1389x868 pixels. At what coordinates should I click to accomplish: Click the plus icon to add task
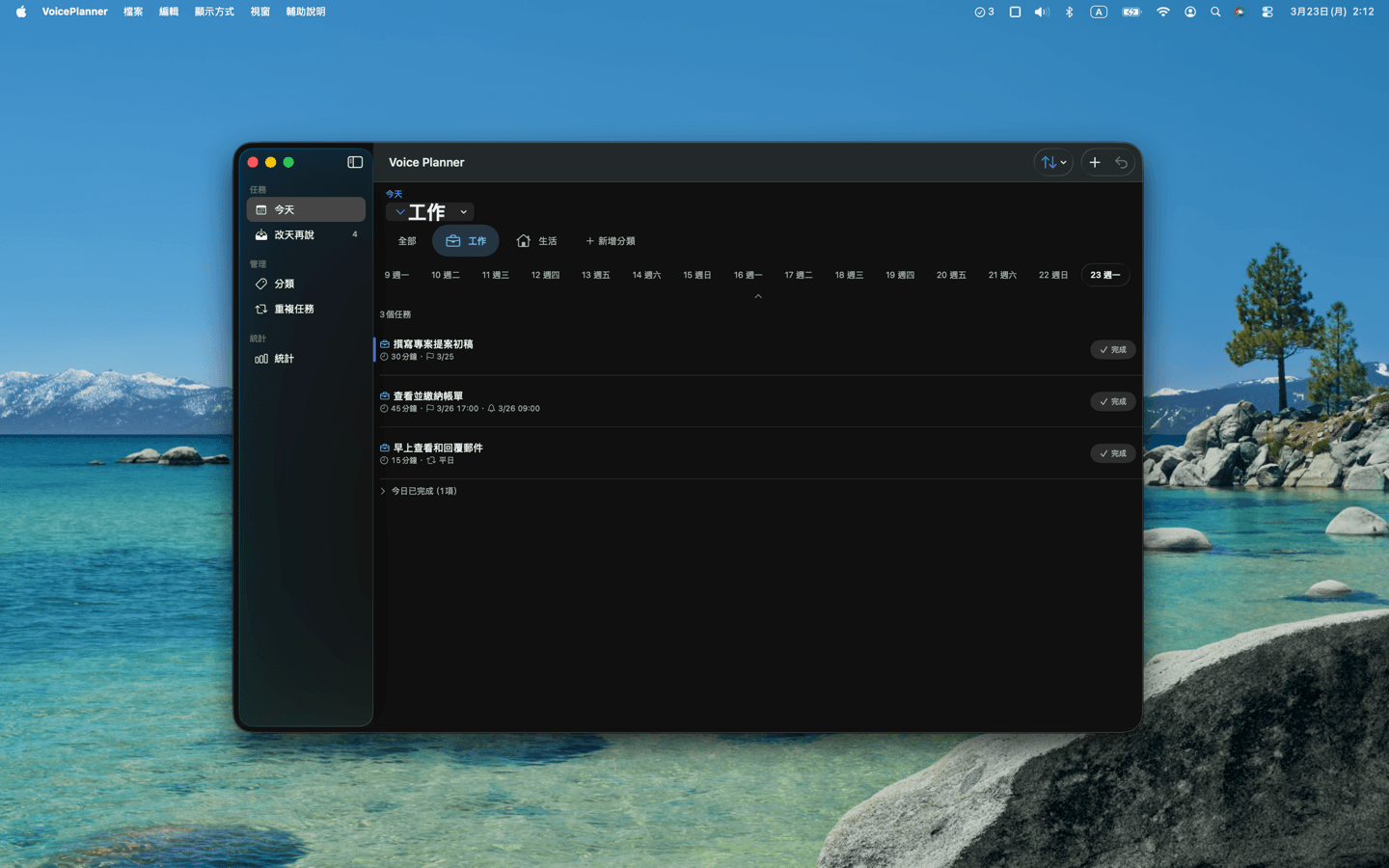(1095, 162)
